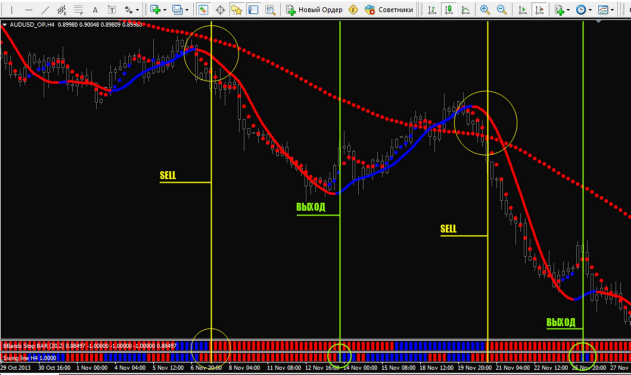Open the Strategy Tester panel
This screenshot has height=375, width=631.
[x=270, y=10]
